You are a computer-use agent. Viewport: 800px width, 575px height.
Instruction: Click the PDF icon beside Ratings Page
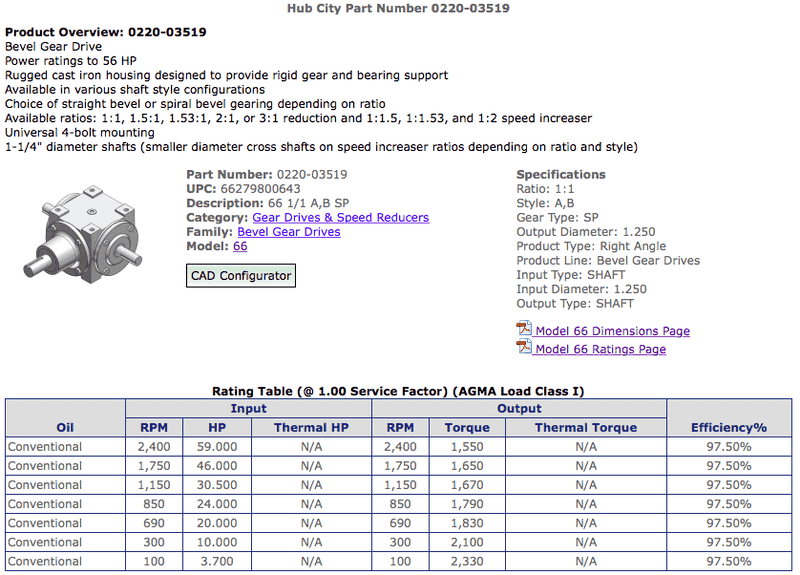[x=524, y=346]
